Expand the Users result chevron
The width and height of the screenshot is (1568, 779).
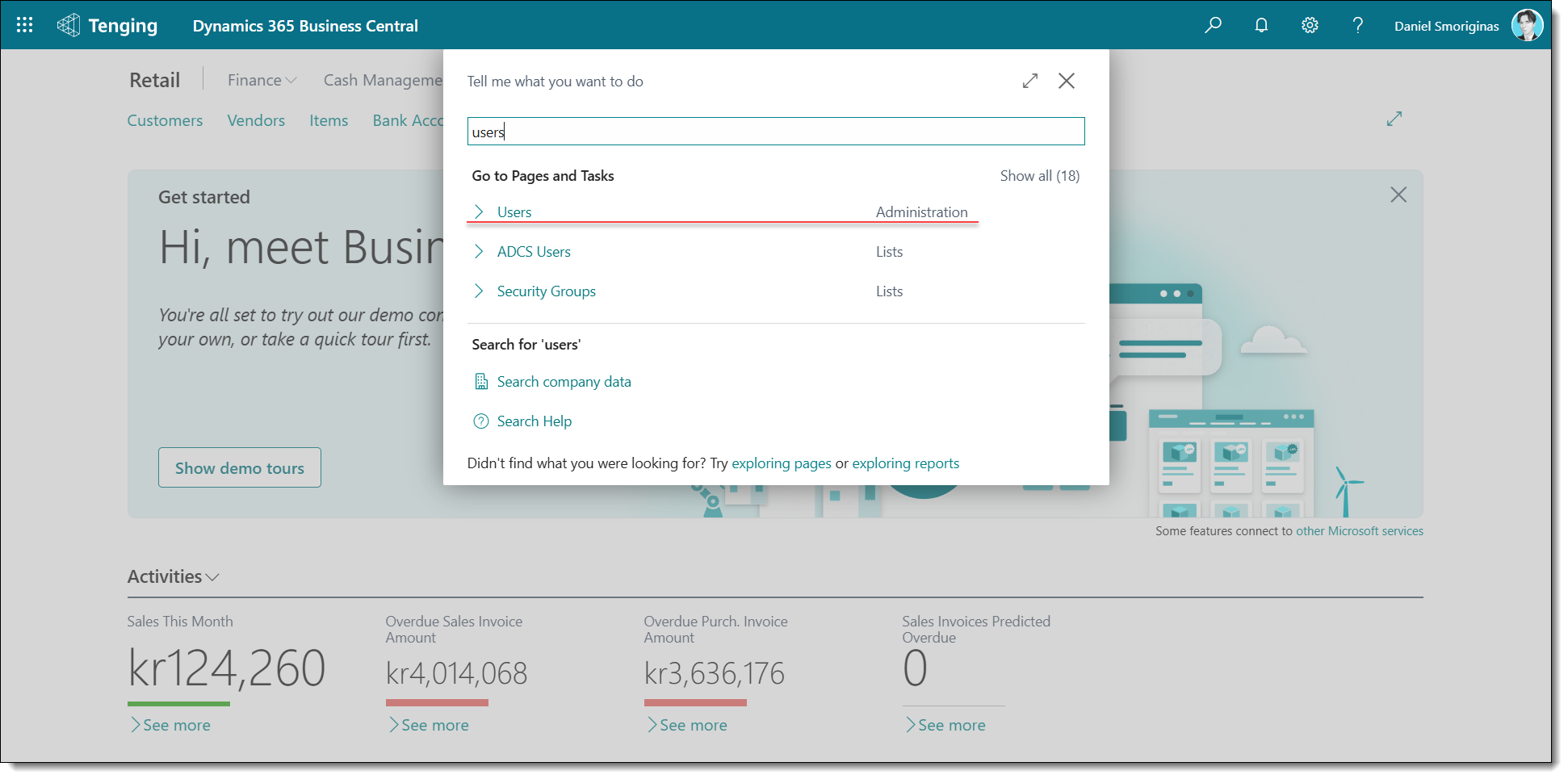coord(479,212)
